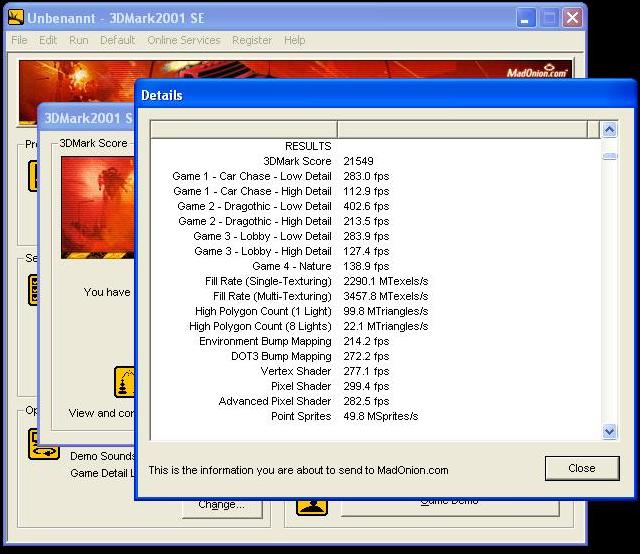Viewport: 640px width, 554px height.
Task: Open the File menu
Action: [19, 40]
